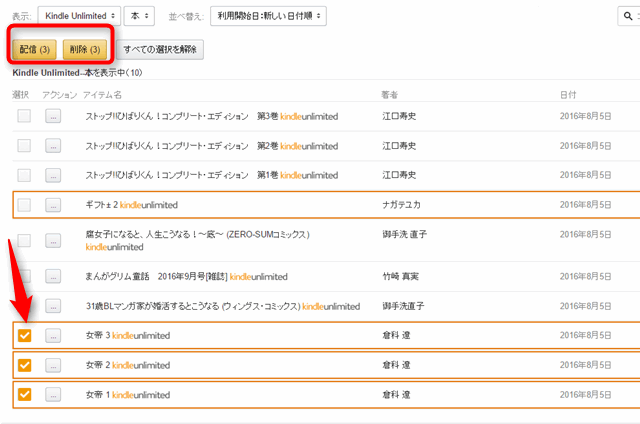This screenshot has height=424, width=640.
Task: Check the box for ストップ!!ひばりくん 第1巻
Action: tap(24, 175)
